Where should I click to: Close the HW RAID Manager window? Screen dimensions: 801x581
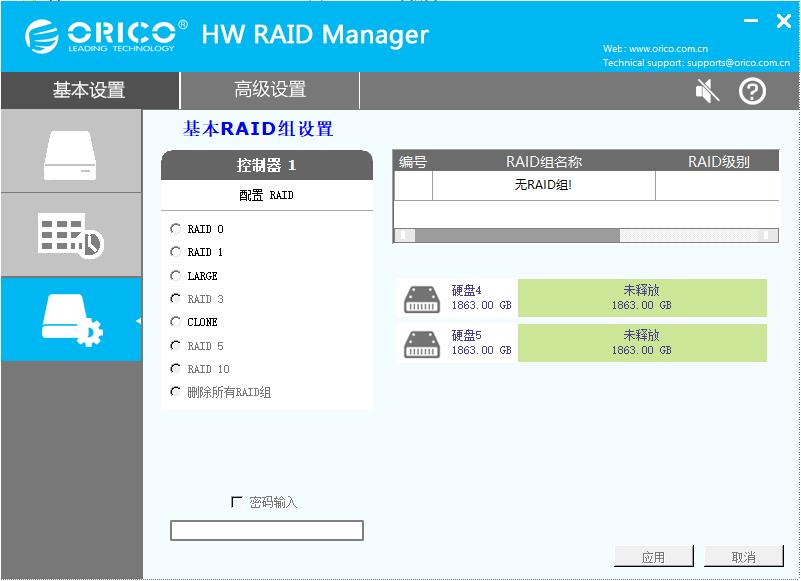pos(784,21)
